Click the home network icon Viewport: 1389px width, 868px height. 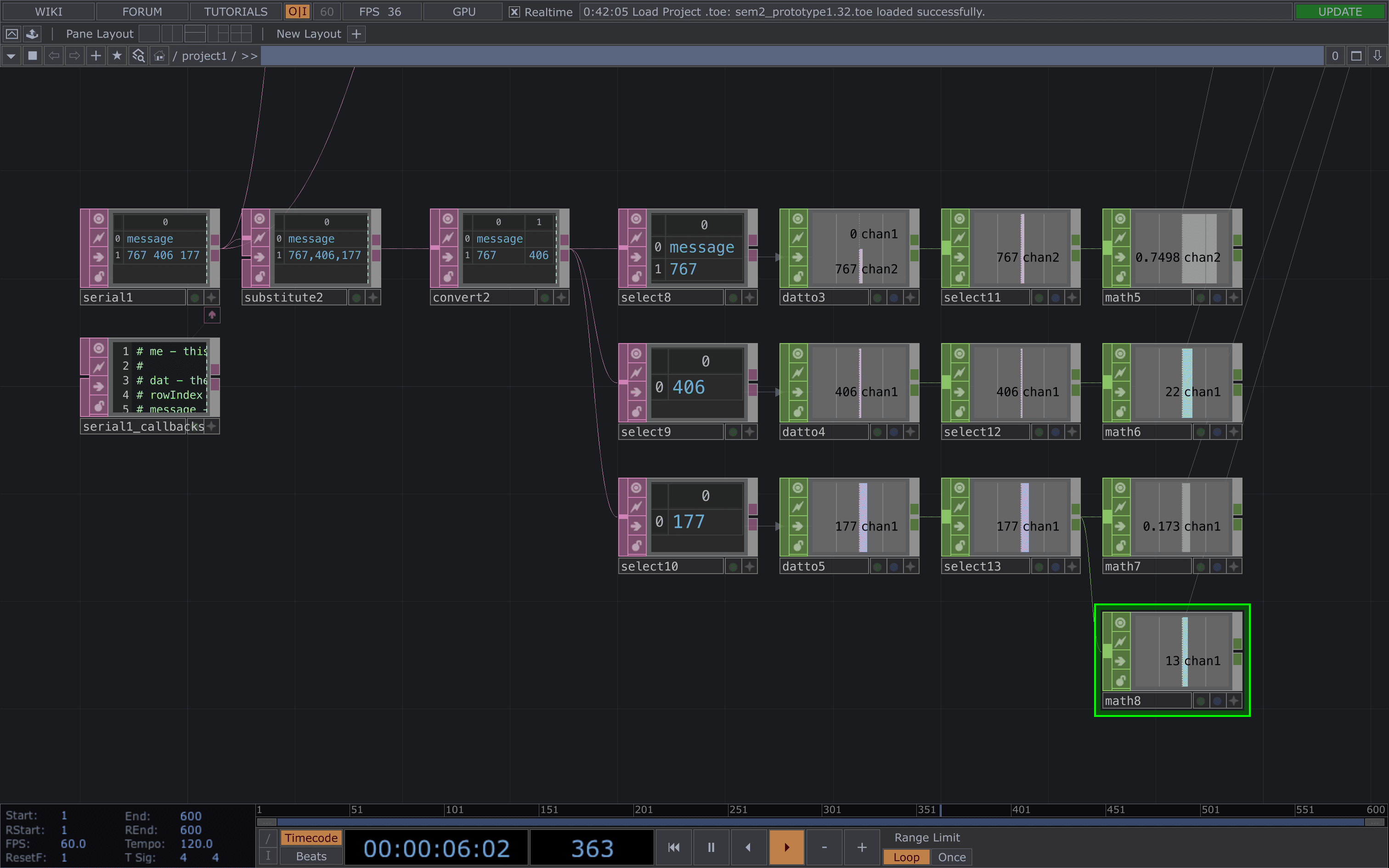(x=159, y=56)
